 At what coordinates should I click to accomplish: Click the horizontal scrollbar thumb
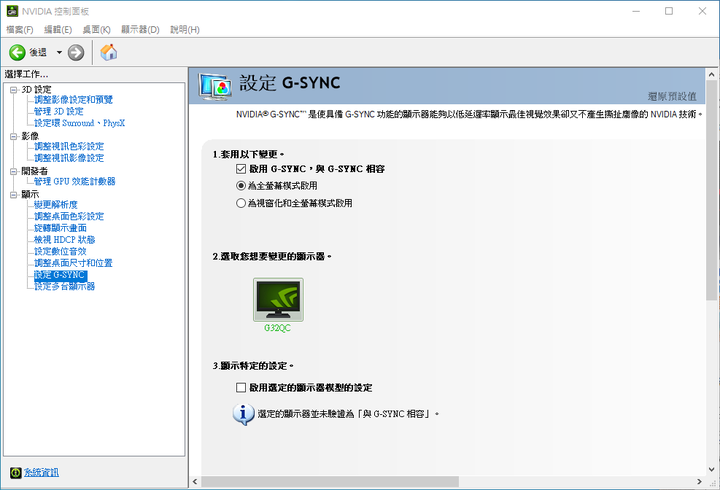[x=330, y=482]
